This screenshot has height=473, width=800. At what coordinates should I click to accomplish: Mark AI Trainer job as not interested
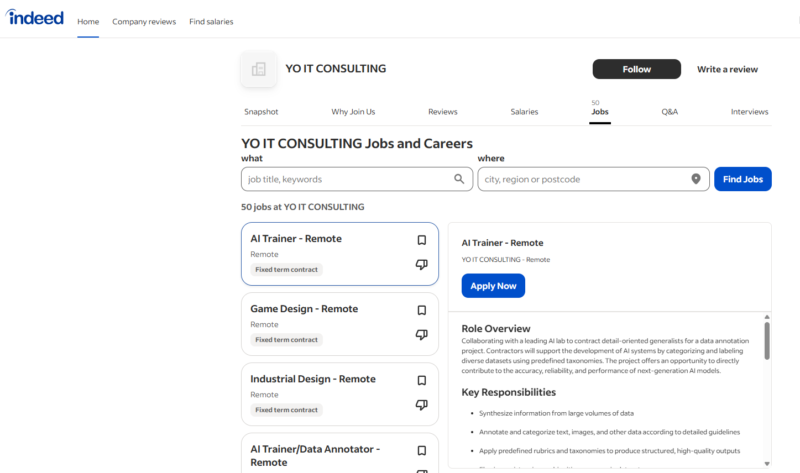pos(422,265)
